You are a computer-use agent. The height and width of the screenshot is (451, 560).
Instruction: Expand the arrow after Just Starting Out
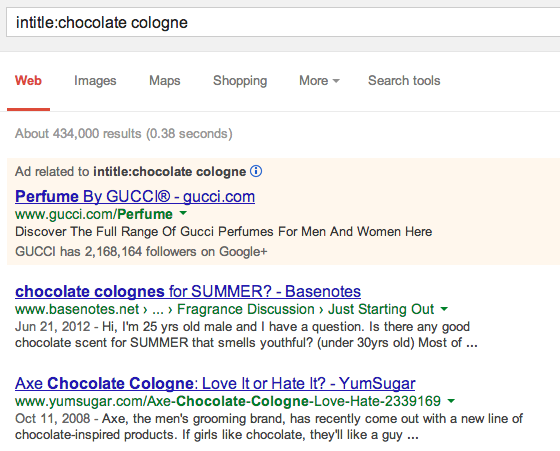(444, 309)
